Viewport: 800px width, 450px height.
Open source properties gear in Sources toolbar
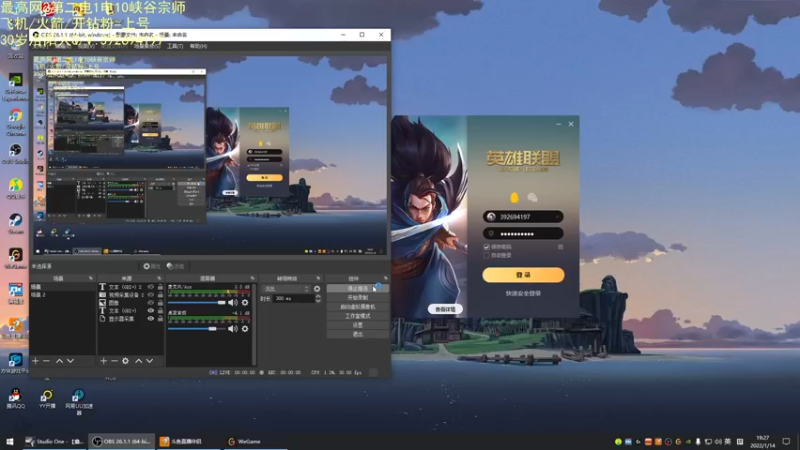click(x=126, y=361)
